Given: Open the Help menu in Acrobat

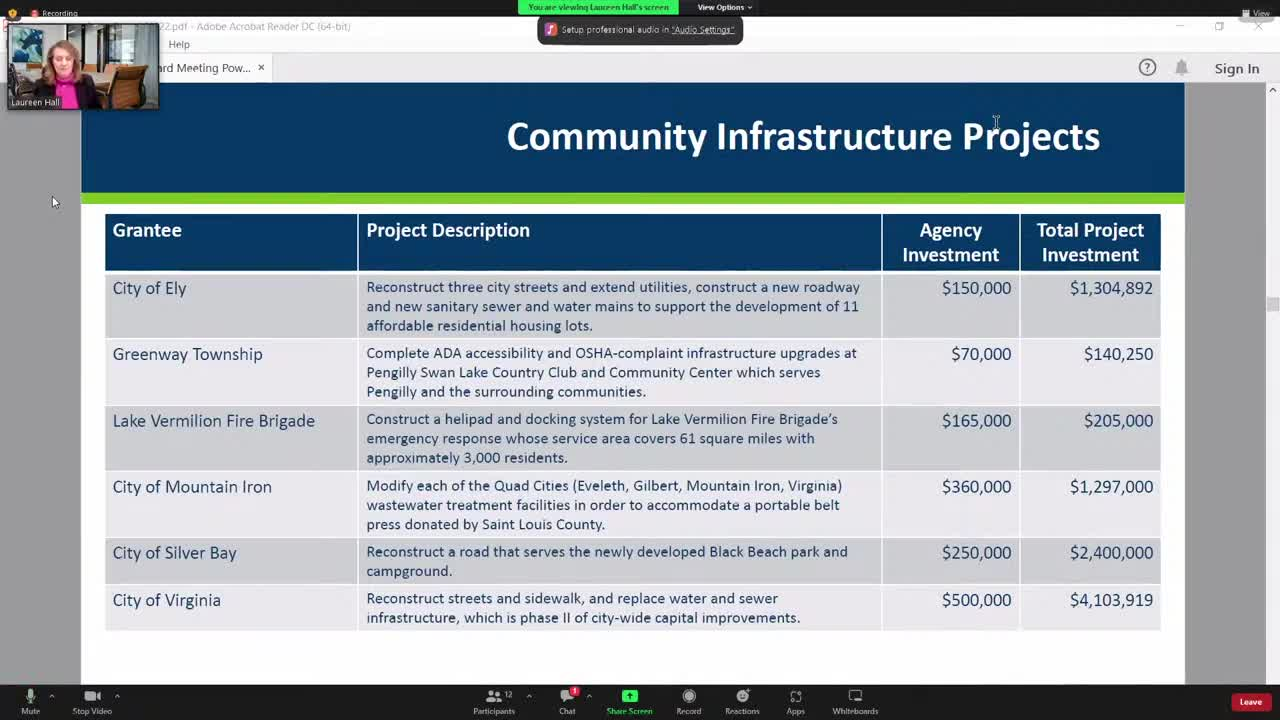Looking at the screenshot, I should (x=179, y=44).
